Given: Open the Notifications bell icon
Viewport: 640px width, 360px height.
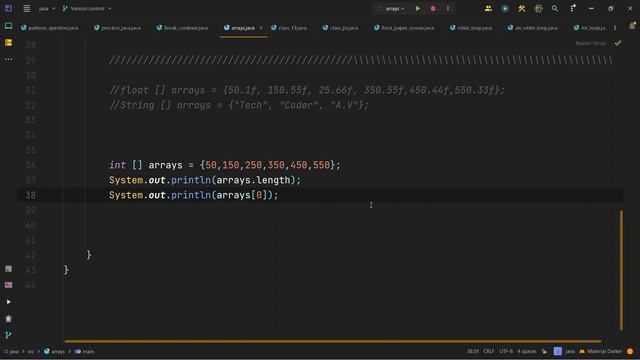Looking at the screenshot, I should click(632, 26).
